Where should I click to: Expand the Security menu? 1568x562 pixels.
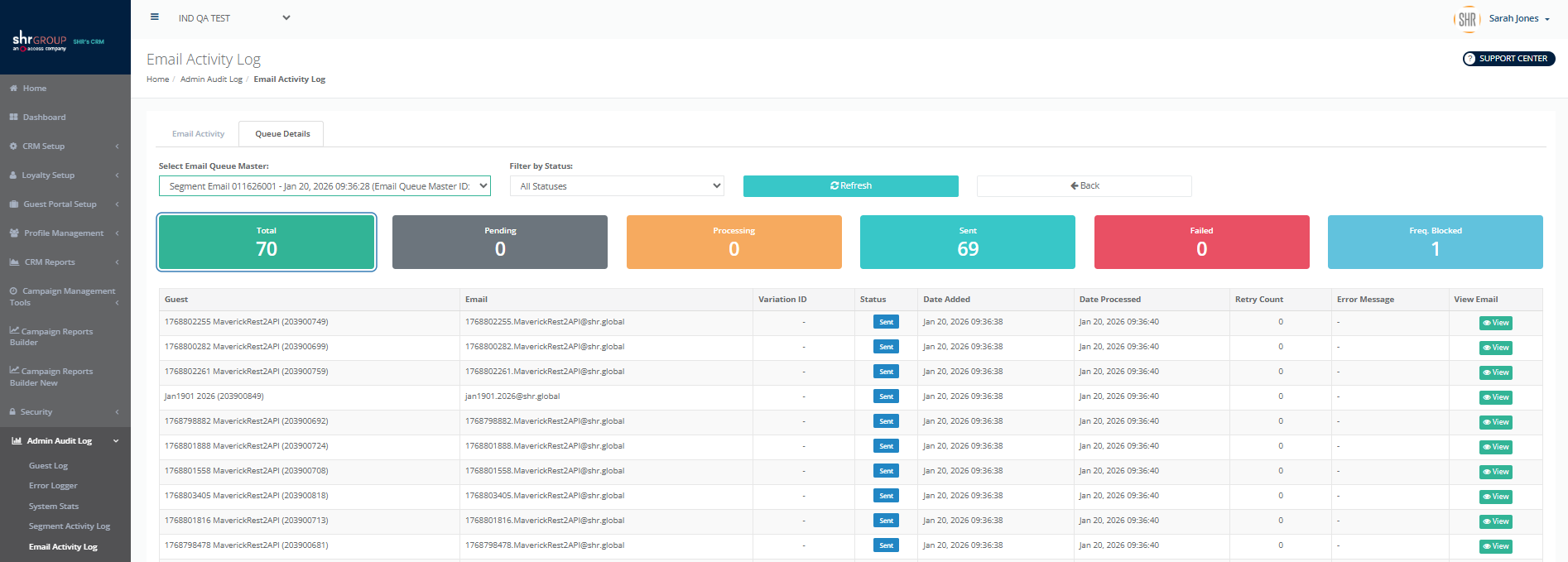(x=65, y=412)
